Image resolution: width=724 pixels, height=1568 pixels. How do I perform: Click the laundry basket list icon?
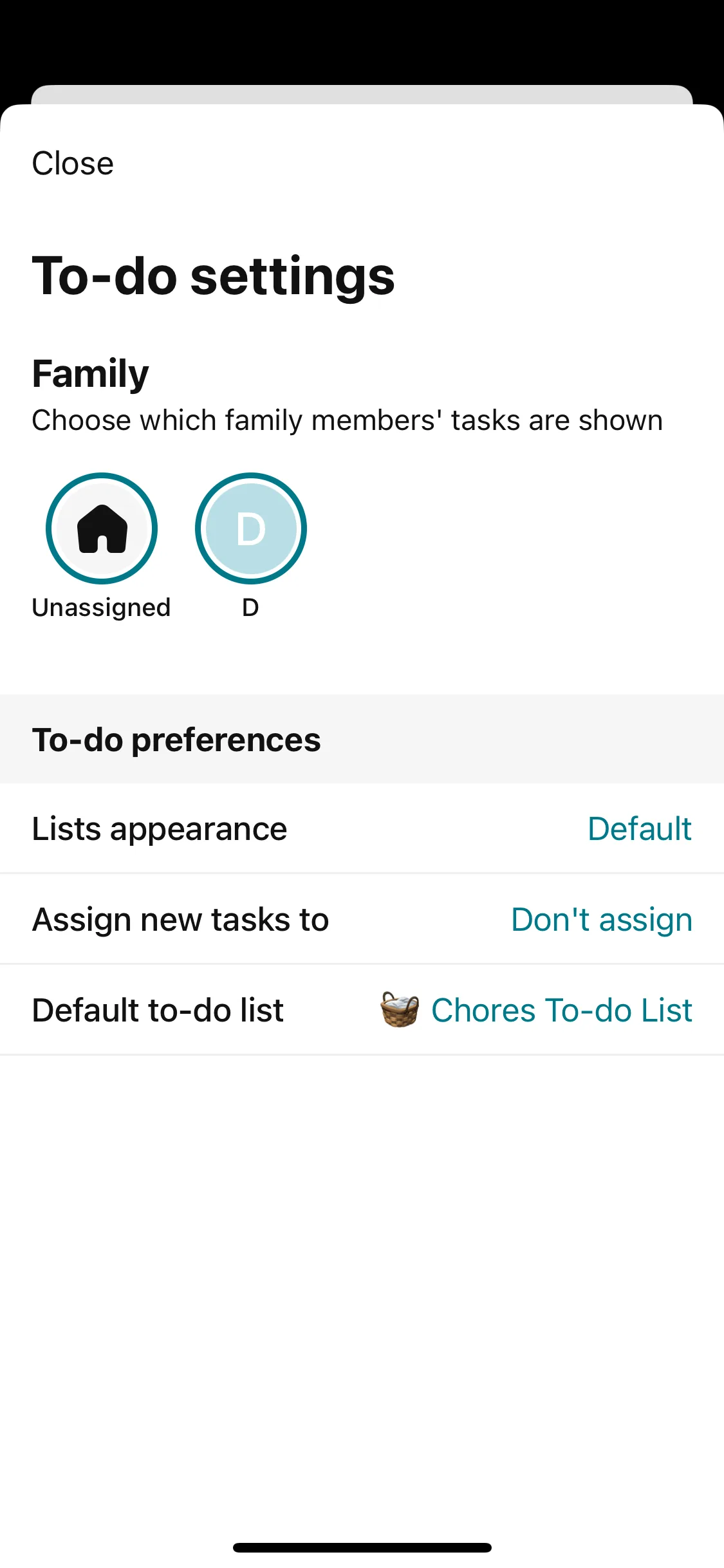pos(400,1009)
